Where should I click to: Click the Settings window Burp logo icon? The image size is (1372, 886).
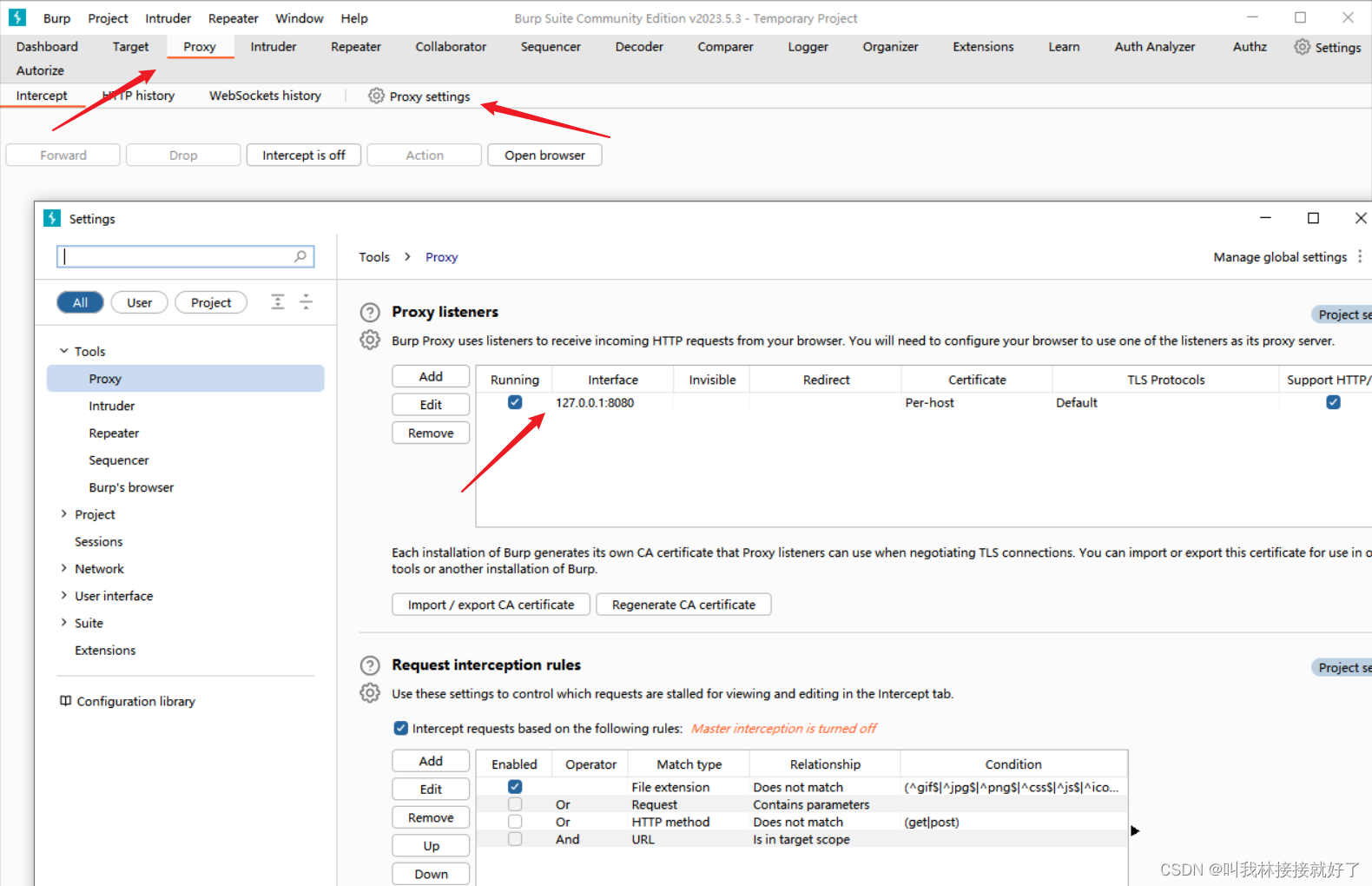click(x=52, y=218)
